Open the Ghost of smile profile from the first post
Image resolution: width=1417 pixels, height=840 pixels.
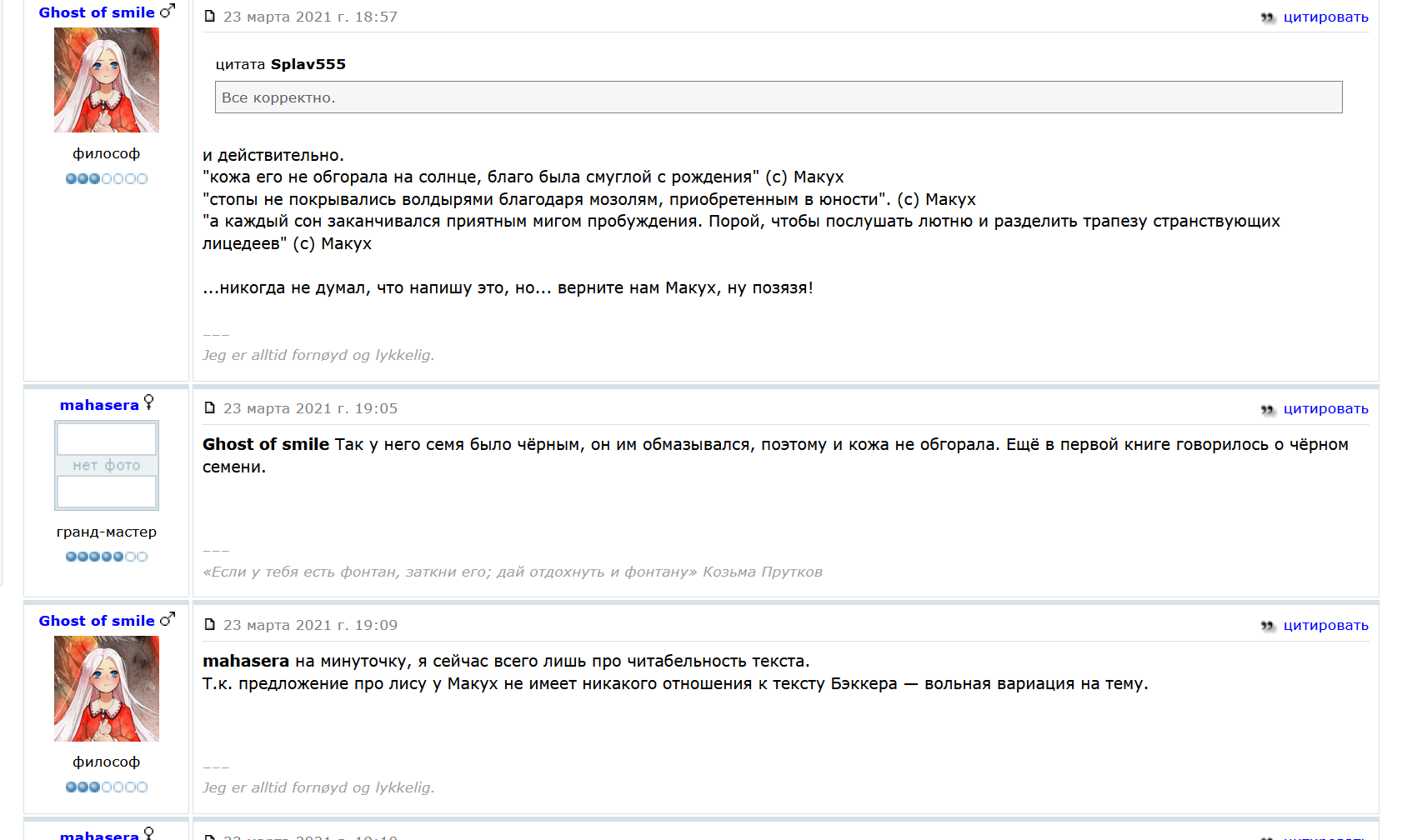[97, 12]
